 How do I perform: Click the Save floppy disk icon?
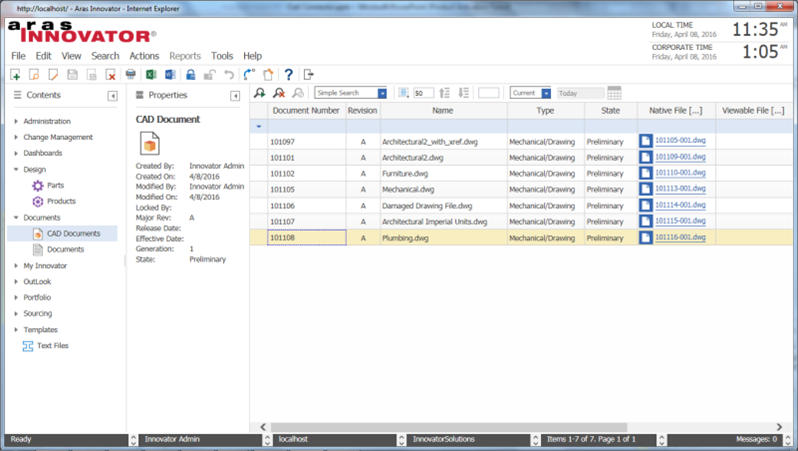[72, 75]
